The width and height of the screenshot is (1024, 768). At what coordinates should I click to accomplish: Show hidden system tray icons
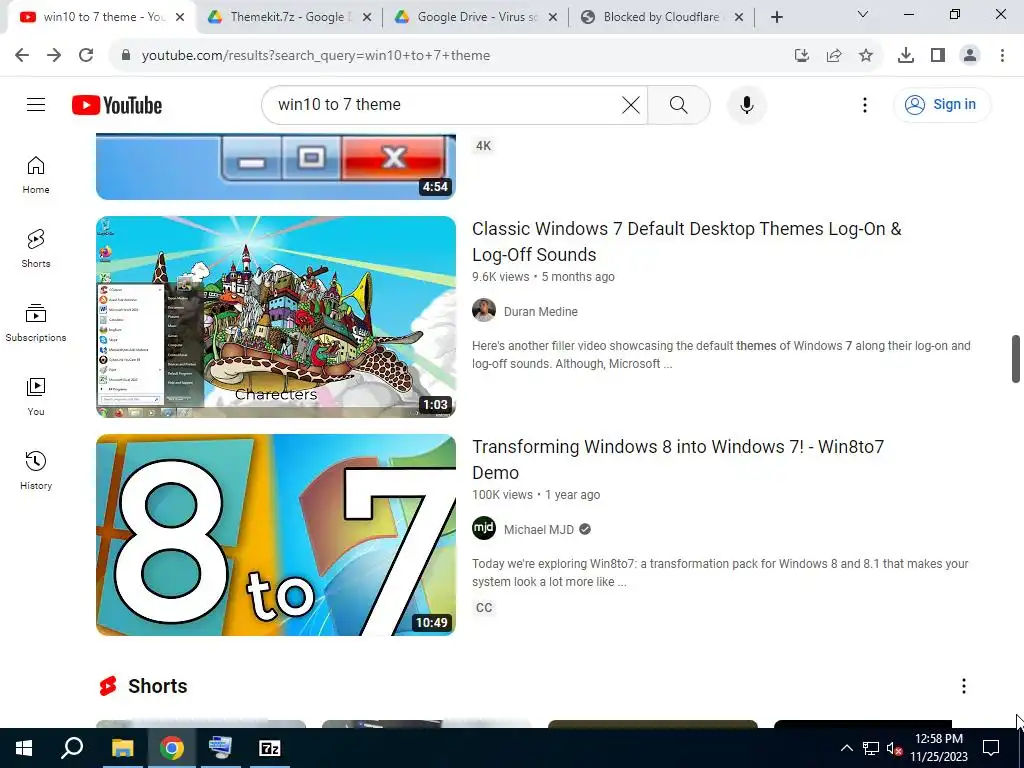point(846,748)
